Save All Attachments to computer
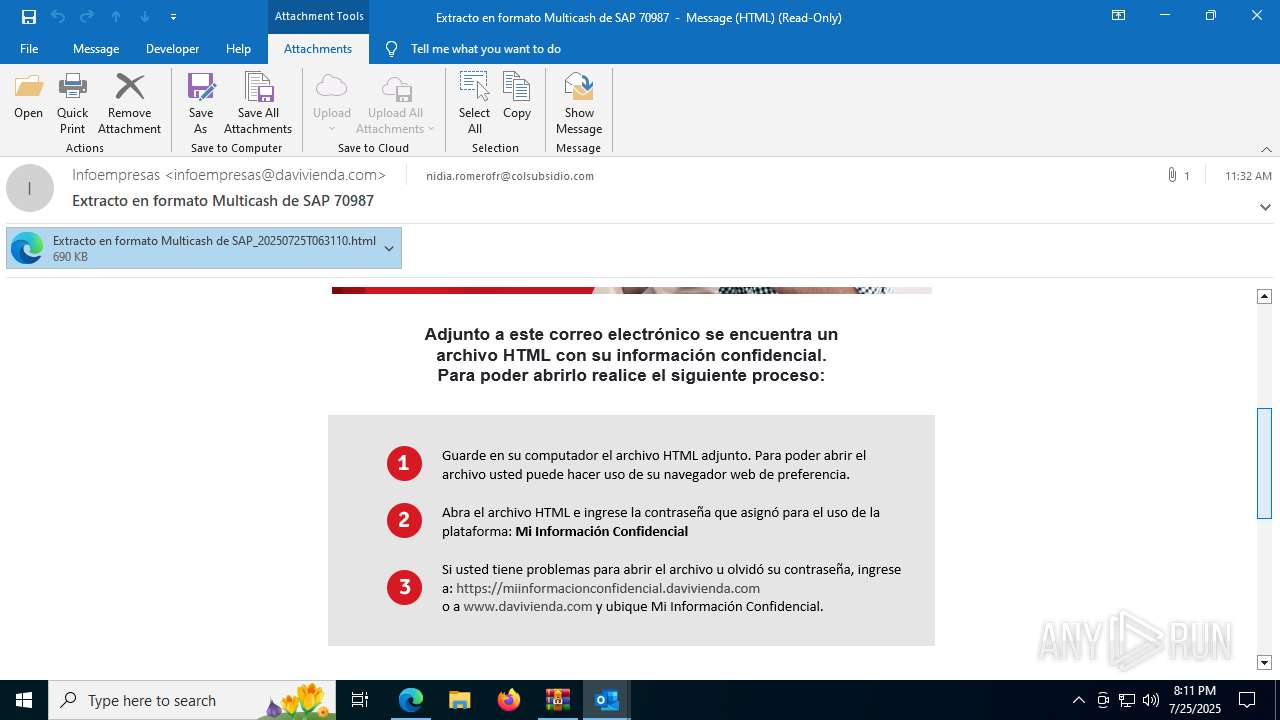This screenshot has height=720, width=1280. 258,103
